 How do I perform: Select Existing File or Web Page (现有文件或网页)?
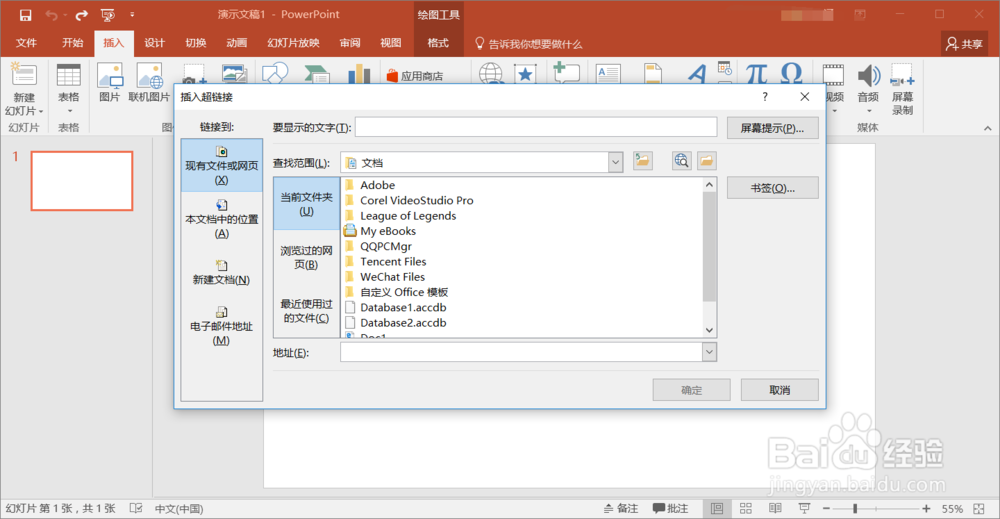[x=221, y=165]
